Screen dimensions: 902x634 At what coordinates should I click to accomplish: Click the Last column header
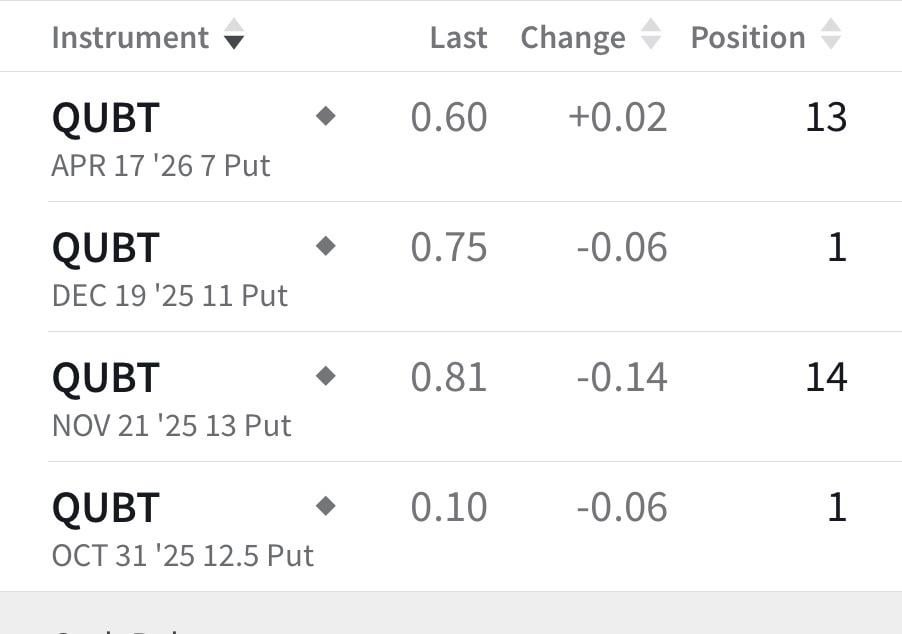click(x=458, y=38)
